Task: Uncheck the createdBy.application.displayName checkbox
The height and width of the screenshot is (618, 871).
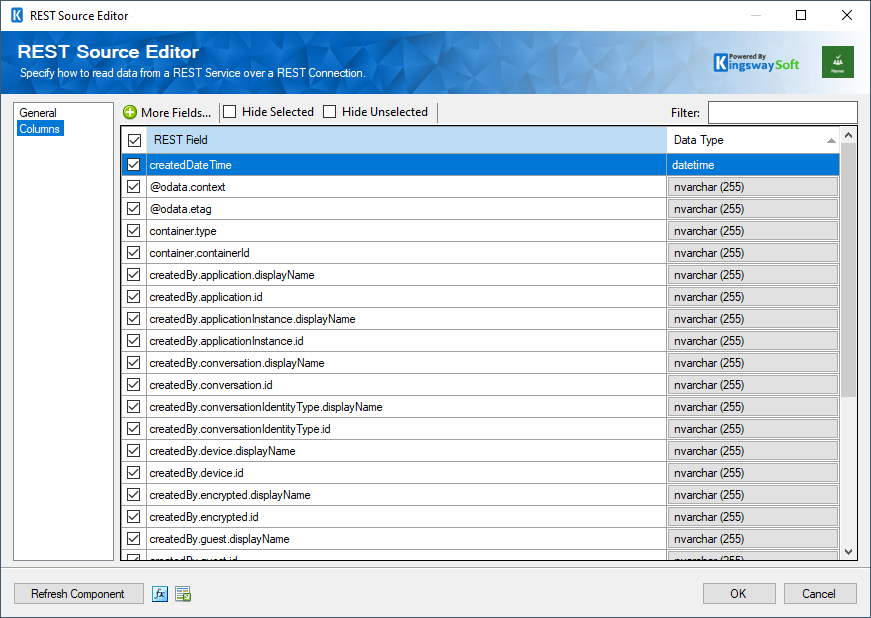Action: [133, 275]
